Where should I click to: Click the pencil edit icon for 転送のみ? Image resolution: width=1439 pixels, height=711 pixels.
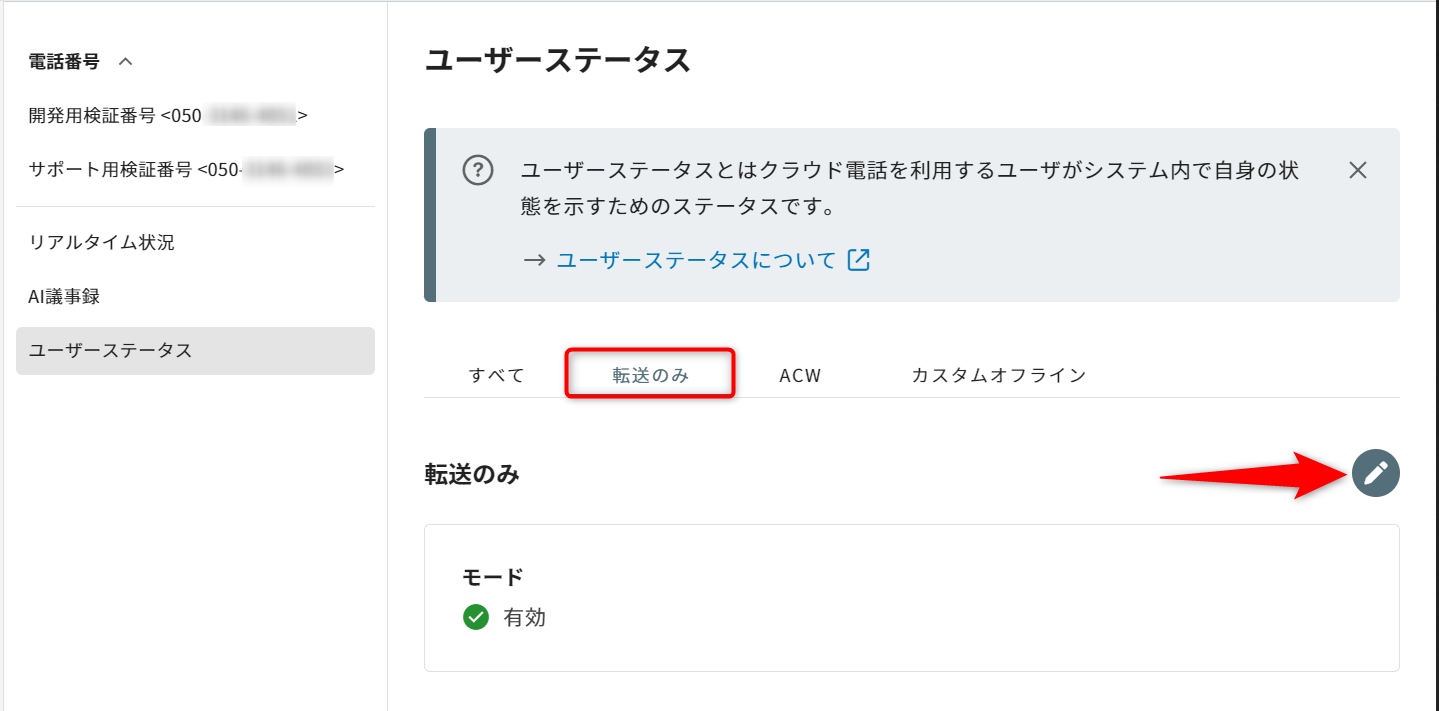1375,473
